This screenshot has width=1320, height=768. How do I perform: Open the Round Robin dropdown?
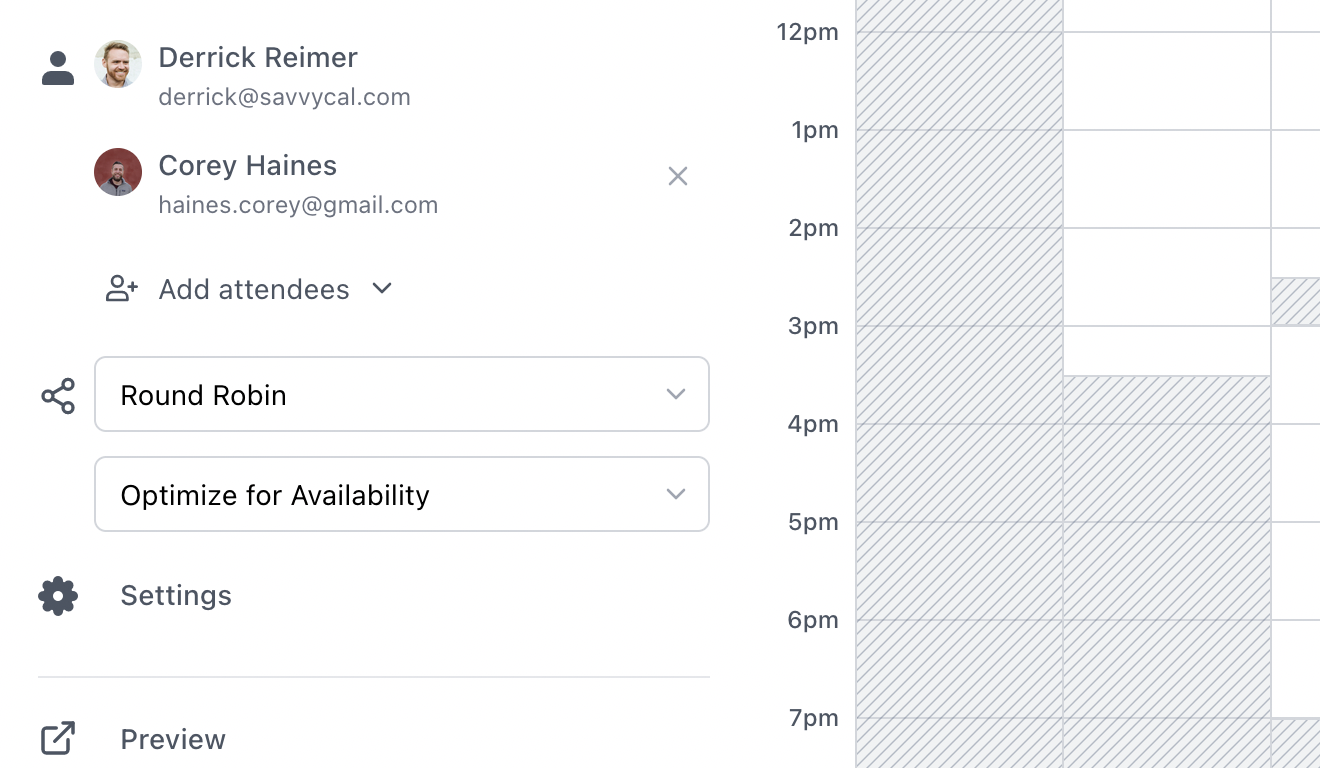402,394
